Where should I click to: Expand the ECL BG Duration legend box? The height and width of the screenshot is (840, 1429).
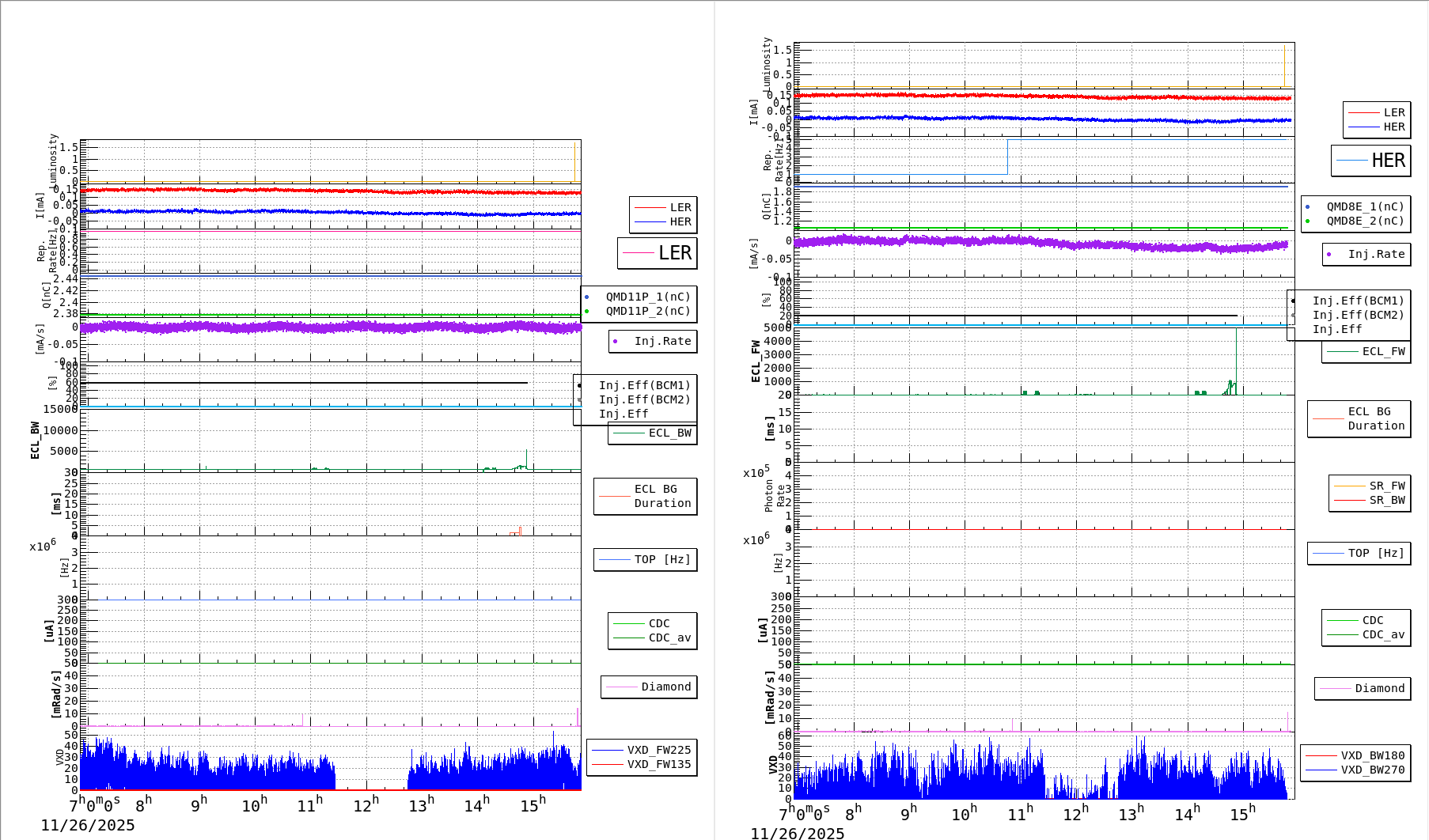tap(645, 497)
